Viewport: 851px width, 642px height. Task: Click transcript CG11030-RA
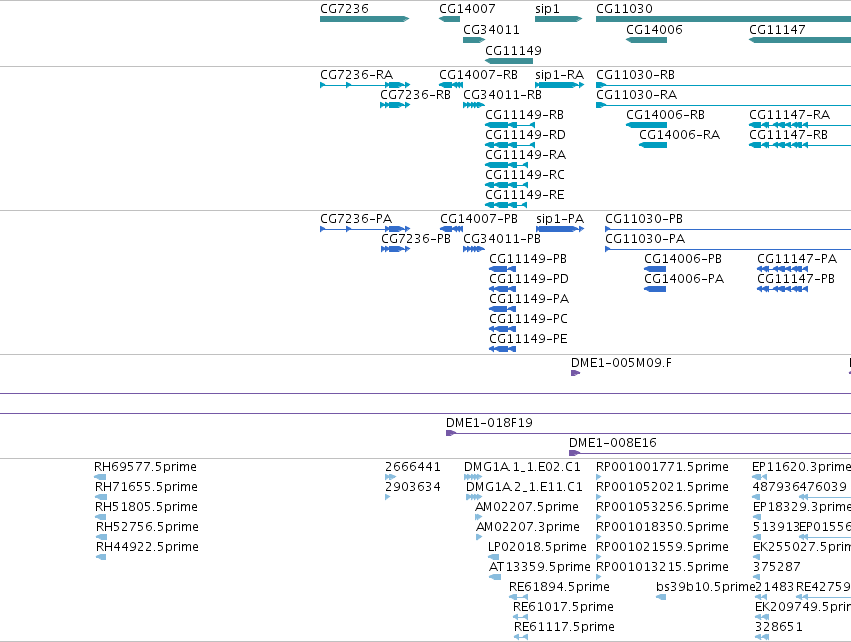point(723,105)
